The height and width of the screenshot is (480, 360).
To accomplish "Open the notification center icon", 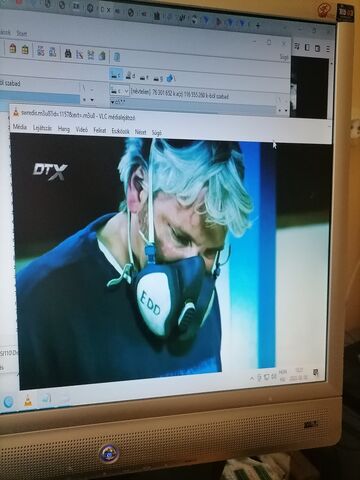I will coord(316,372).
